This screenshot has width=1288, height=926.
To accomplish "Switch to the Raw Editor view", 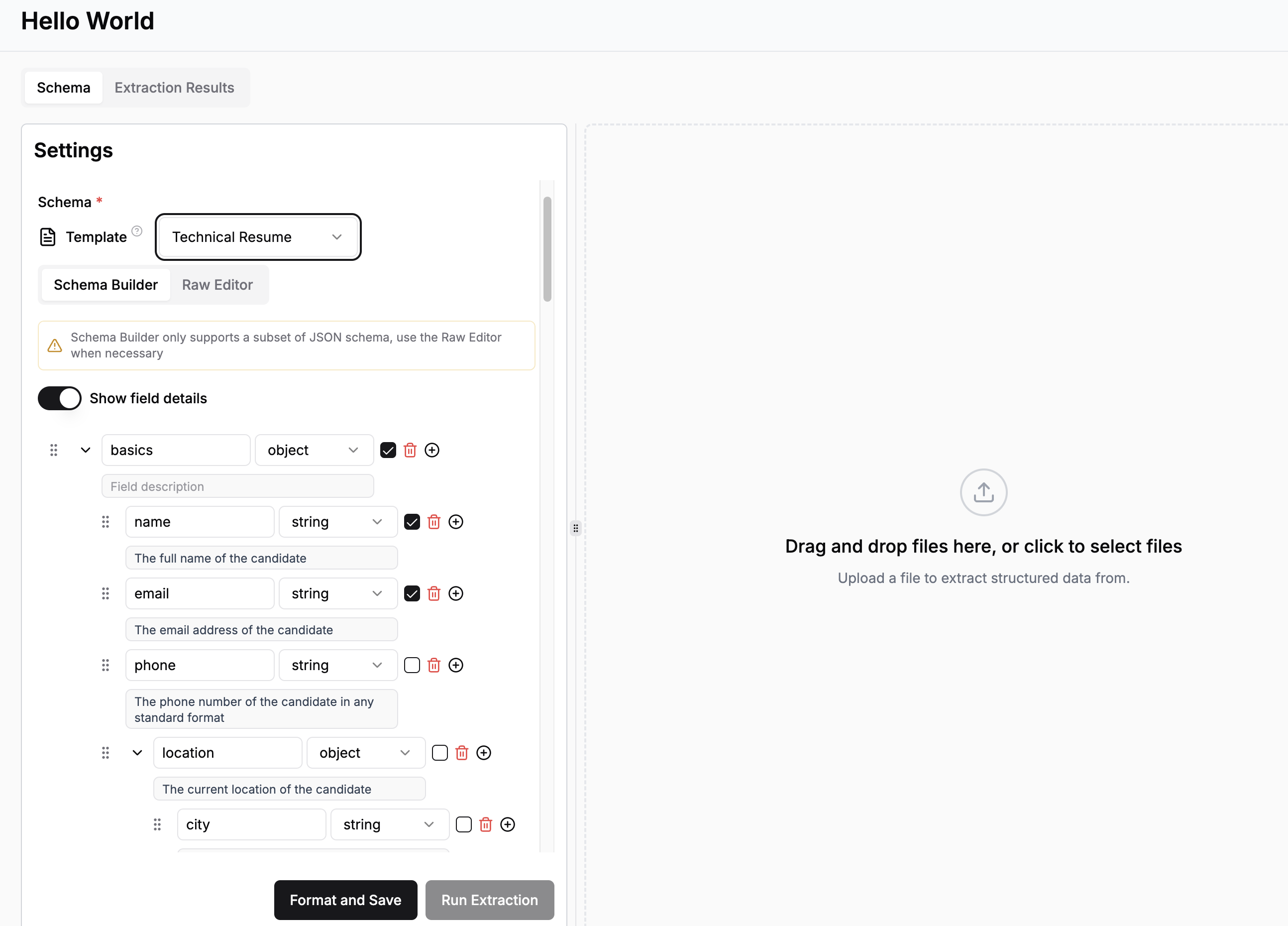I will [217, 285].
